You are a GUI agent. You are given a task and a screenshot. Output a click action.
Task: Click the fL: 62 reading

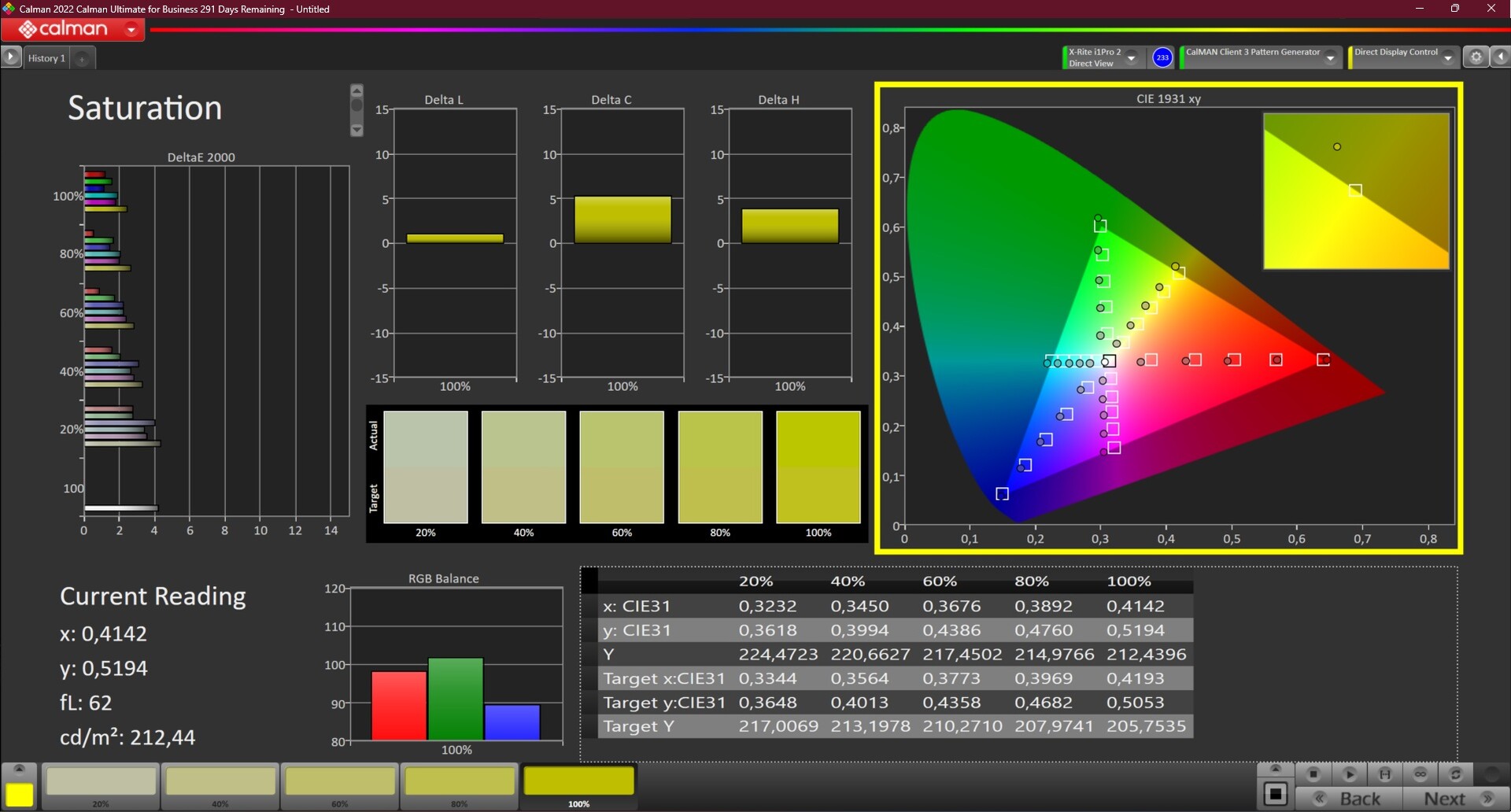point(86,703)
